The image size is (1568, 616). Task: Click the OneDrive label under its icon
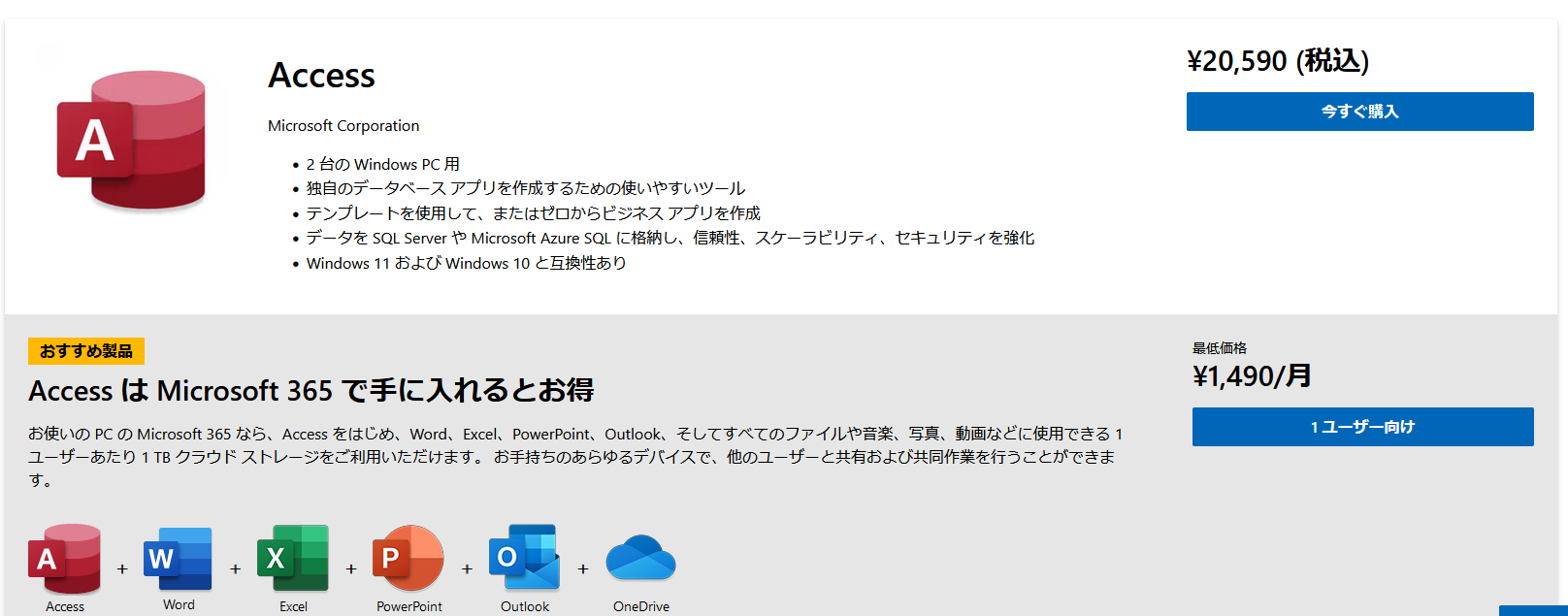[641, 606]
